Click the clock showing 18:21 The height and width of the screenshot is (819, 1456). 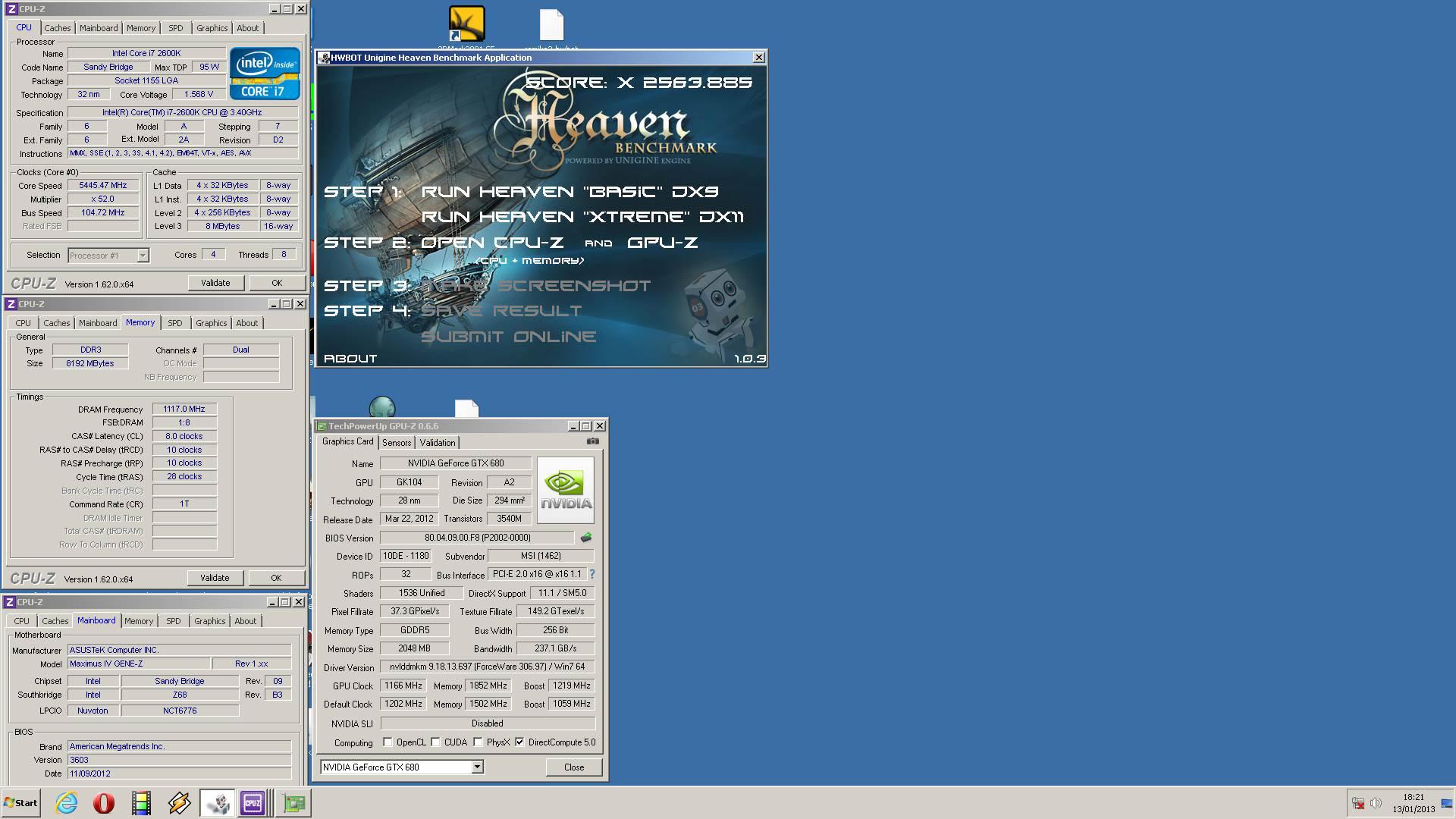coord(1413,797)
